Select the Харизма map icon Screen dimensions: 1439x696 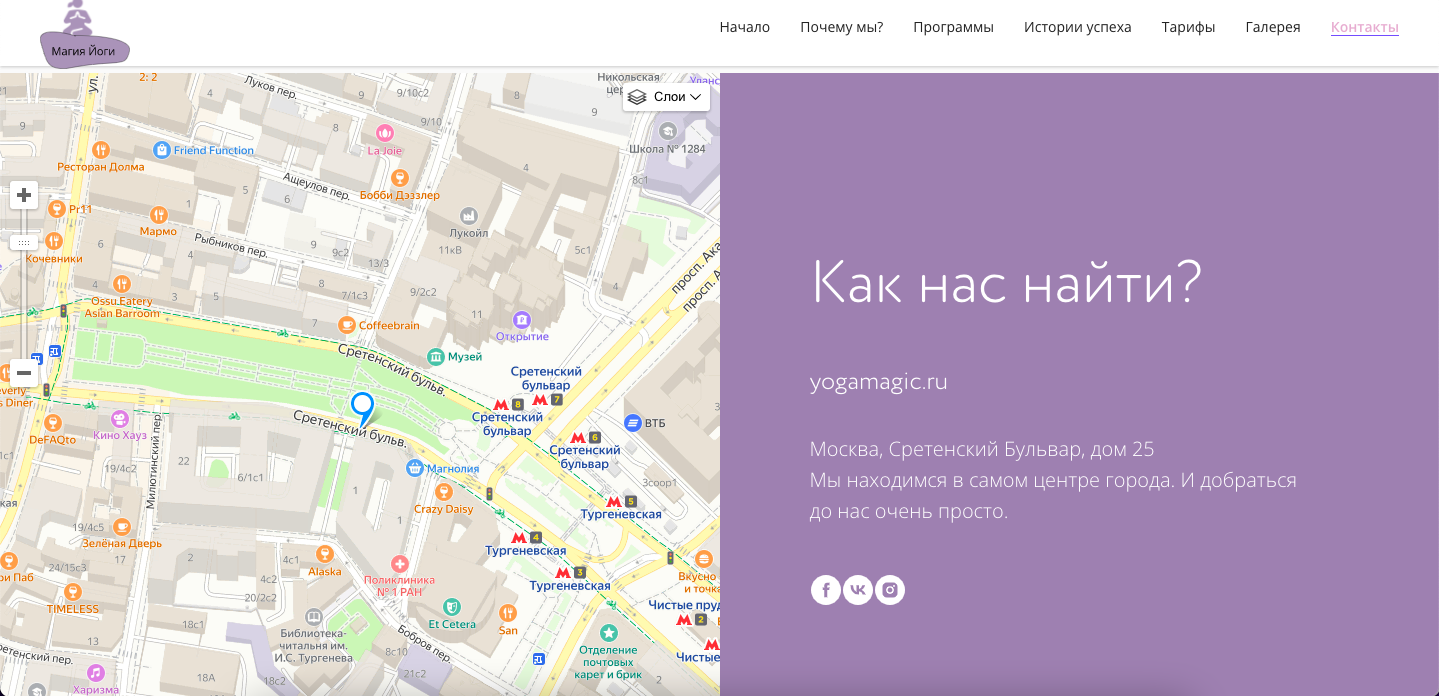[96, 672]
